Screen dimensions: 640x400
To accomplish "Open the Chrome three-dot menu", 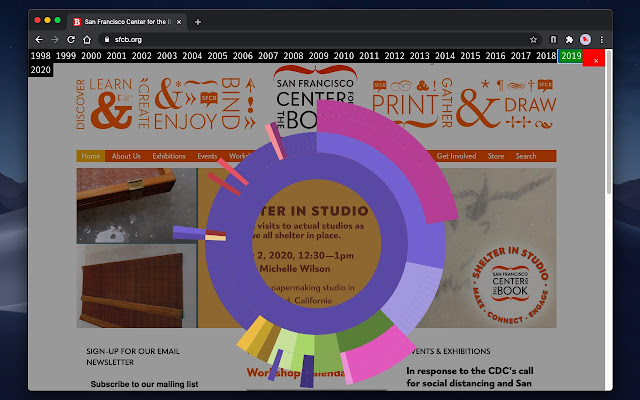I will (x=601, y=39).
